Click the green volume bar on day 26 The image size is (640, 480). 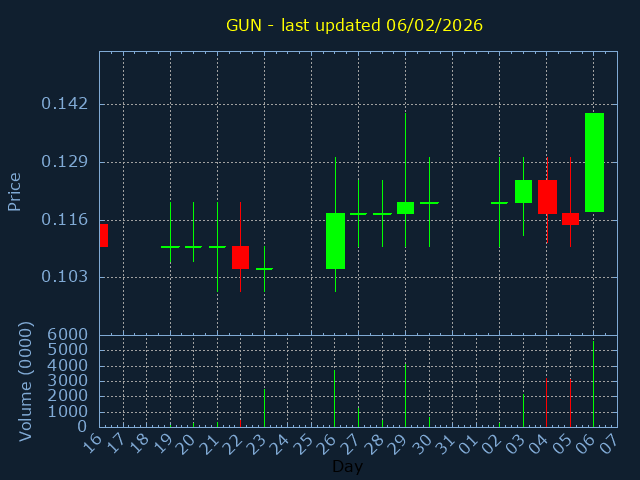coord(335,398)
